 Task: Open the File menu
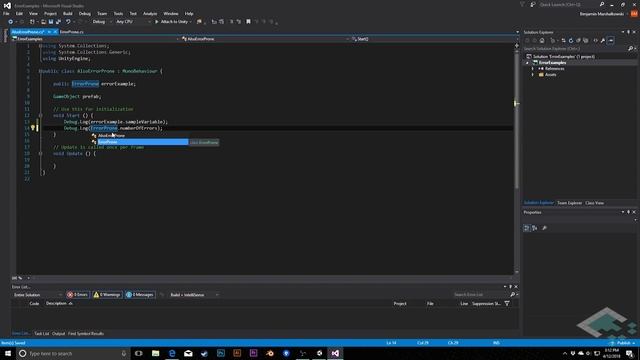tap(6, 13)
